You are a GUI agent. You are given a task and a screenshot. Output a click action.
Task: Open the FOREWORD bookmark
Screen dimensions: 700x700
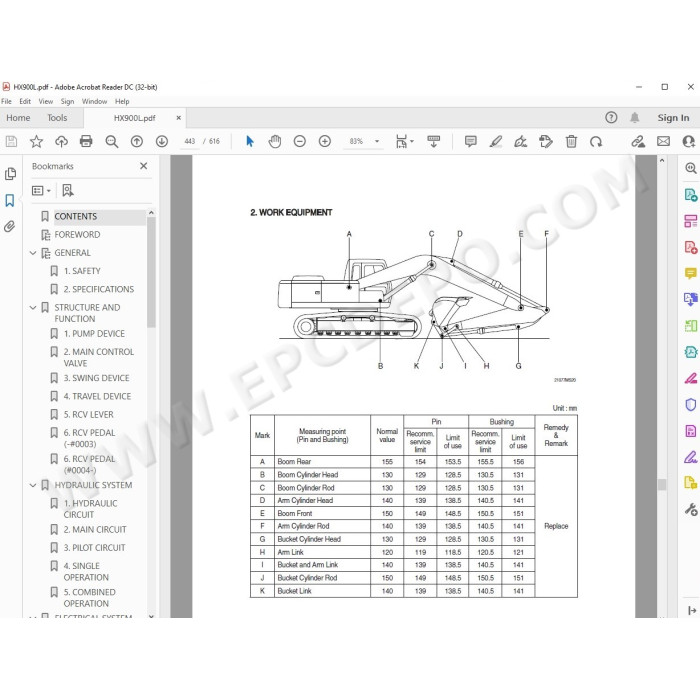tap(77, 235)
